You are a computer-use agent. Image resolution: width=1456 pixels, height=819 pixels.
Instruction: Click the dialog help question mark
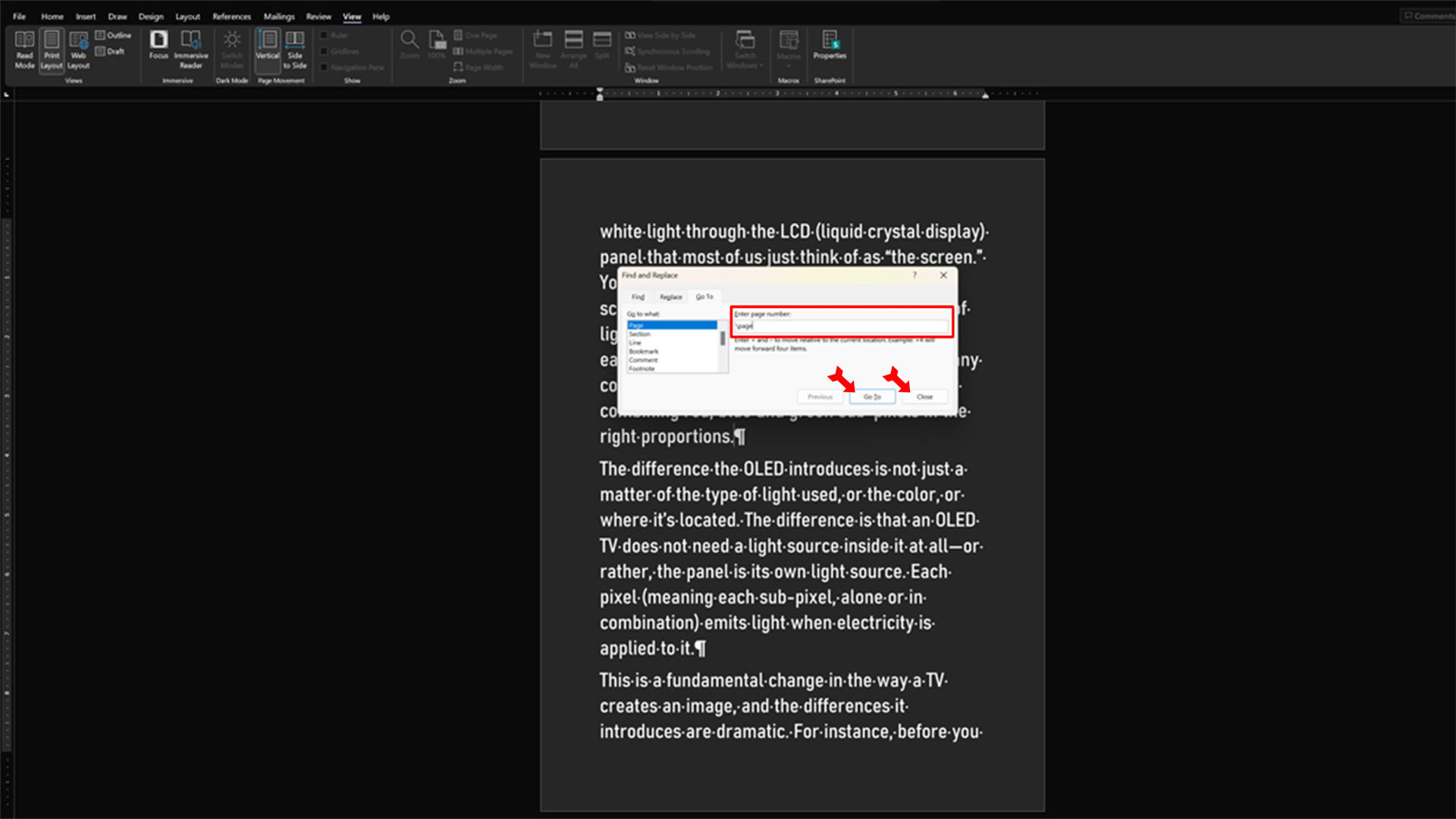point(915,275)
